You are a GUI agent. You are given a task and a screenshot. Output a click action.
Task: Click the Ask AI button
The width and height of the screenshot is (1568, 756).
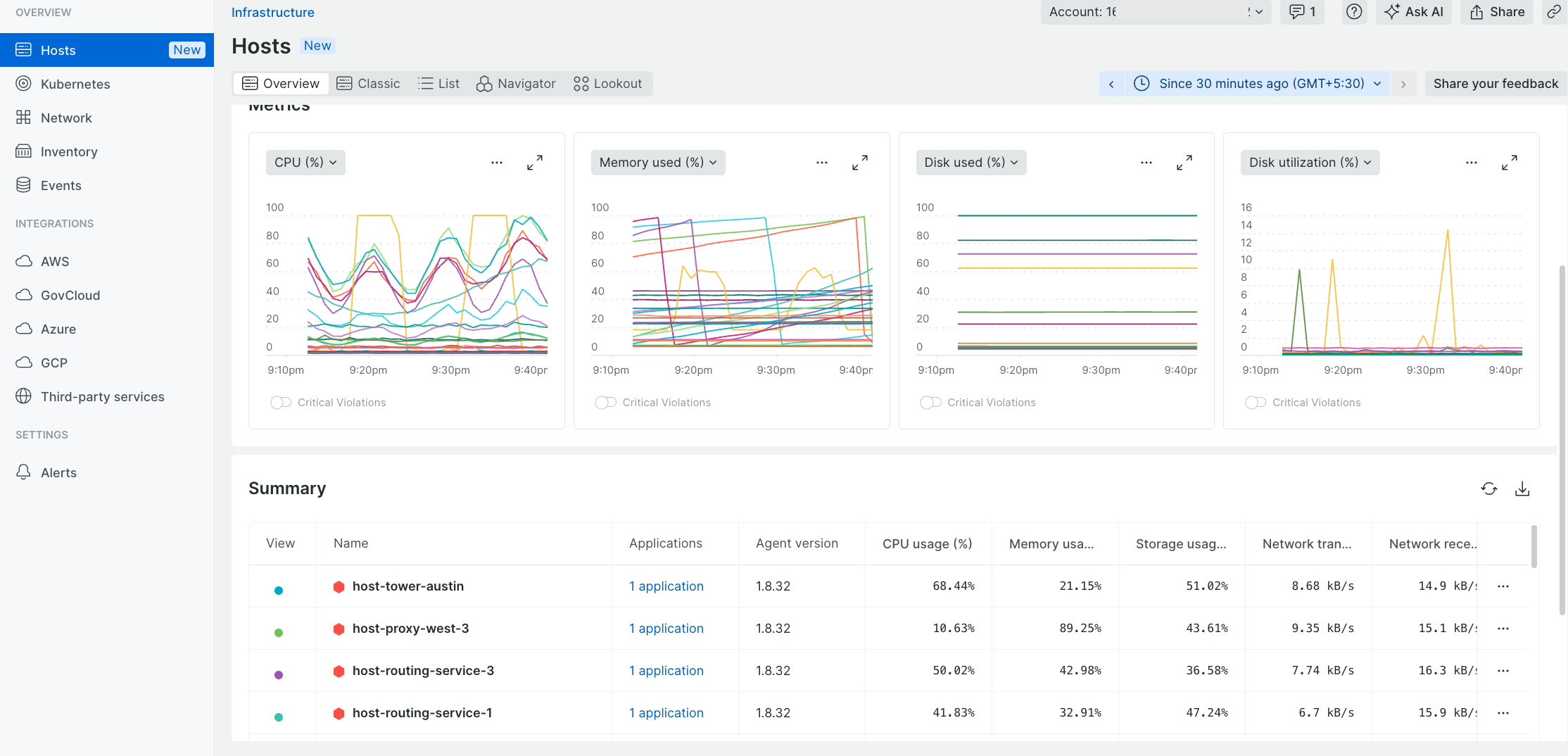coord(1414,12)
